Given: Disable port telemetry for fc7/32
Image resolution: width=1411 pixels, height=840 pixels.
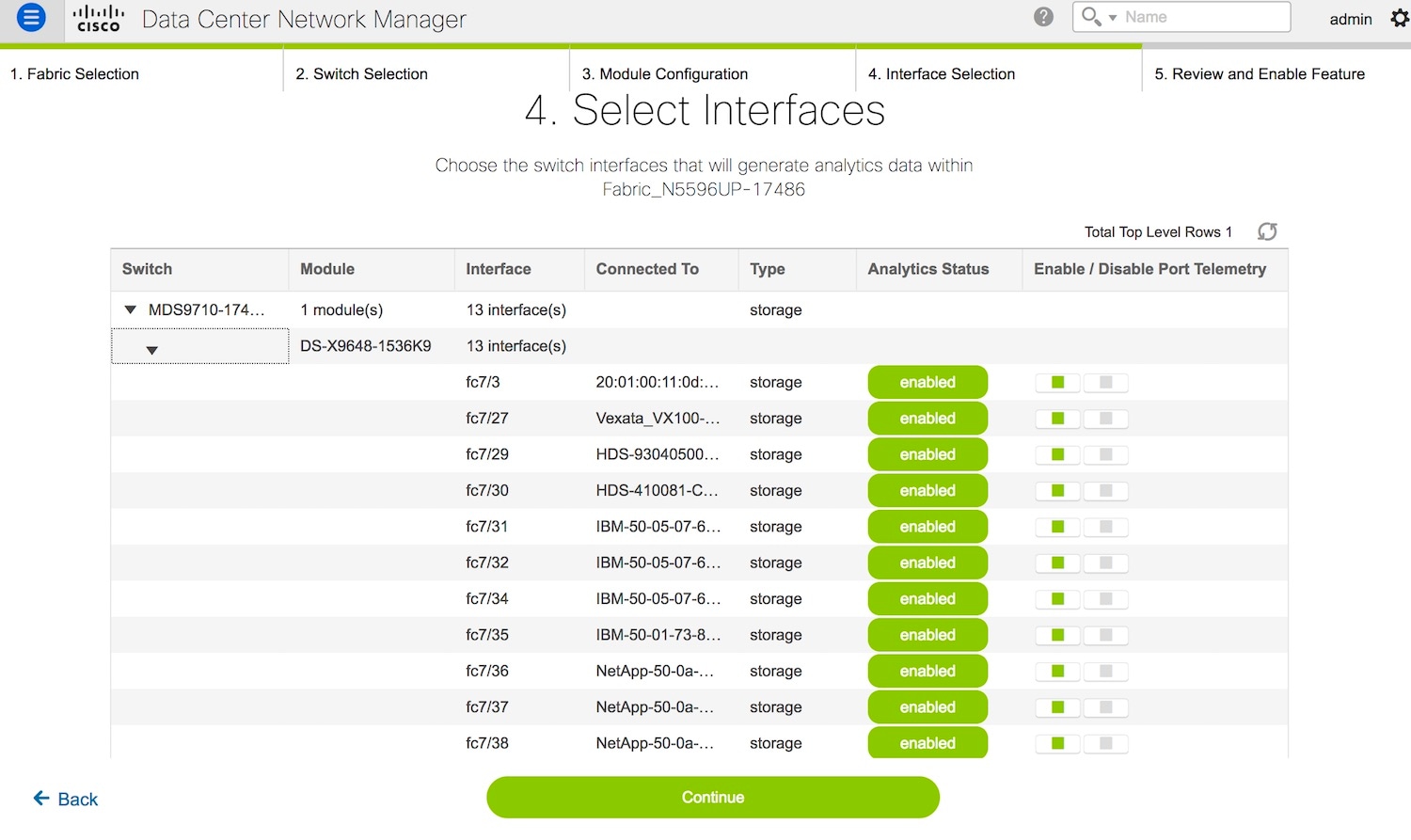Looking at the screenshot, I should click(x=1106, y=563).
